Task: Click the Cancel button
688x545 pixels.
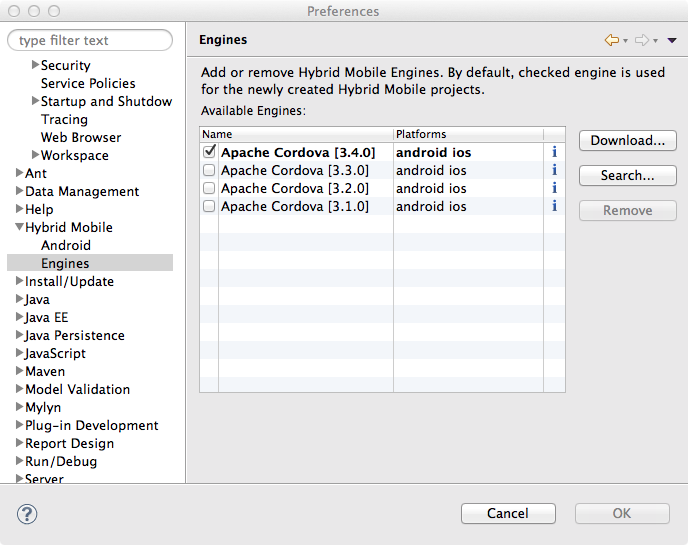Action: [x=508, y=514]
